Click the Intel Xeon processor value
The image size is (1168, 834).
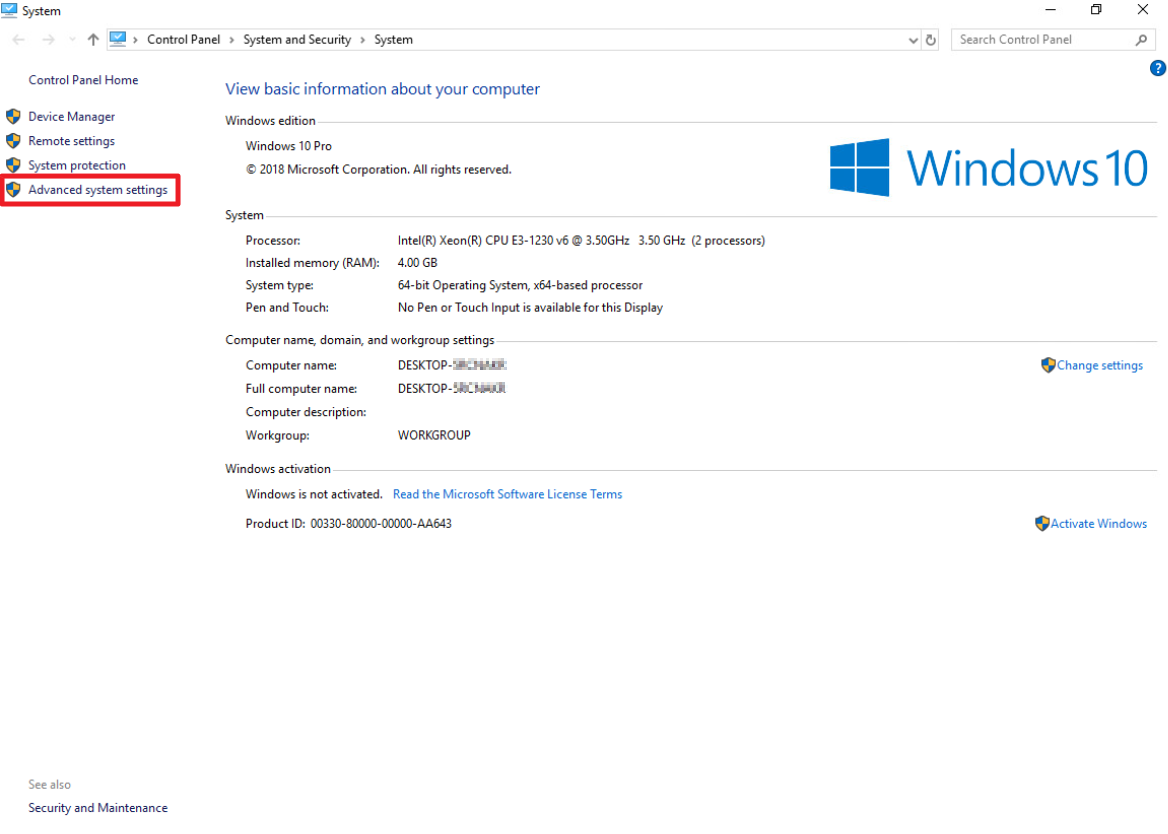(x=581, y=241)
